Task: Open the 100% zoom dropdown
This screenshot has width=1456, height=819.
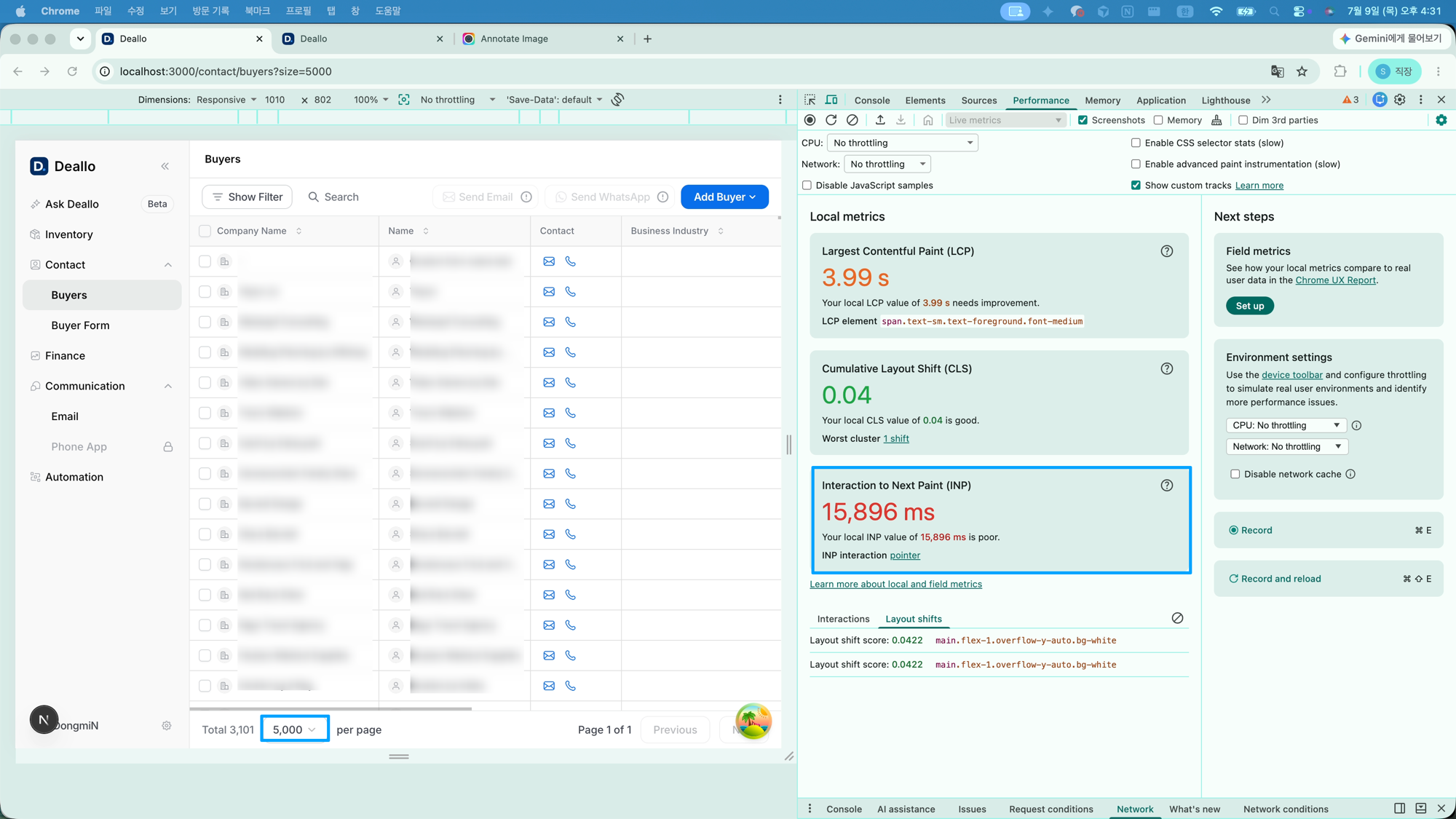Action: pyautogui.click(x=371, y=100)
